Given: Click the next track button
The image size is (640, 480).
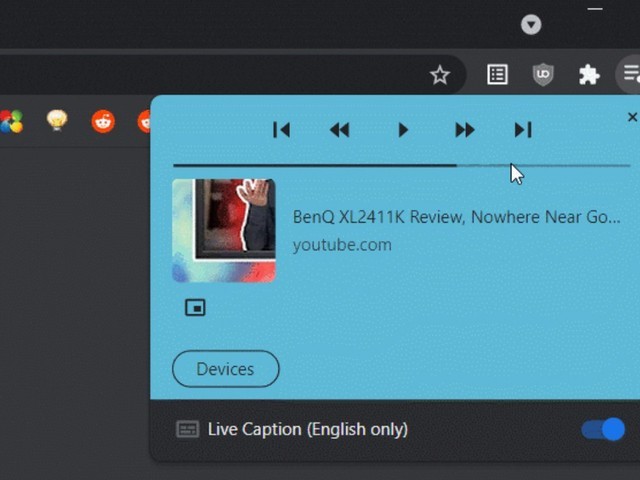Looking at the screenshot, I should [523, 130].
